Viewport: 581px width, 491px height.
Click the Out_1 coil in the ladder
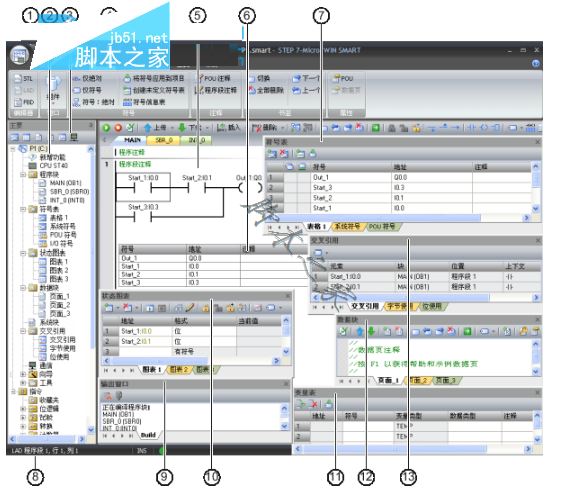250,188
